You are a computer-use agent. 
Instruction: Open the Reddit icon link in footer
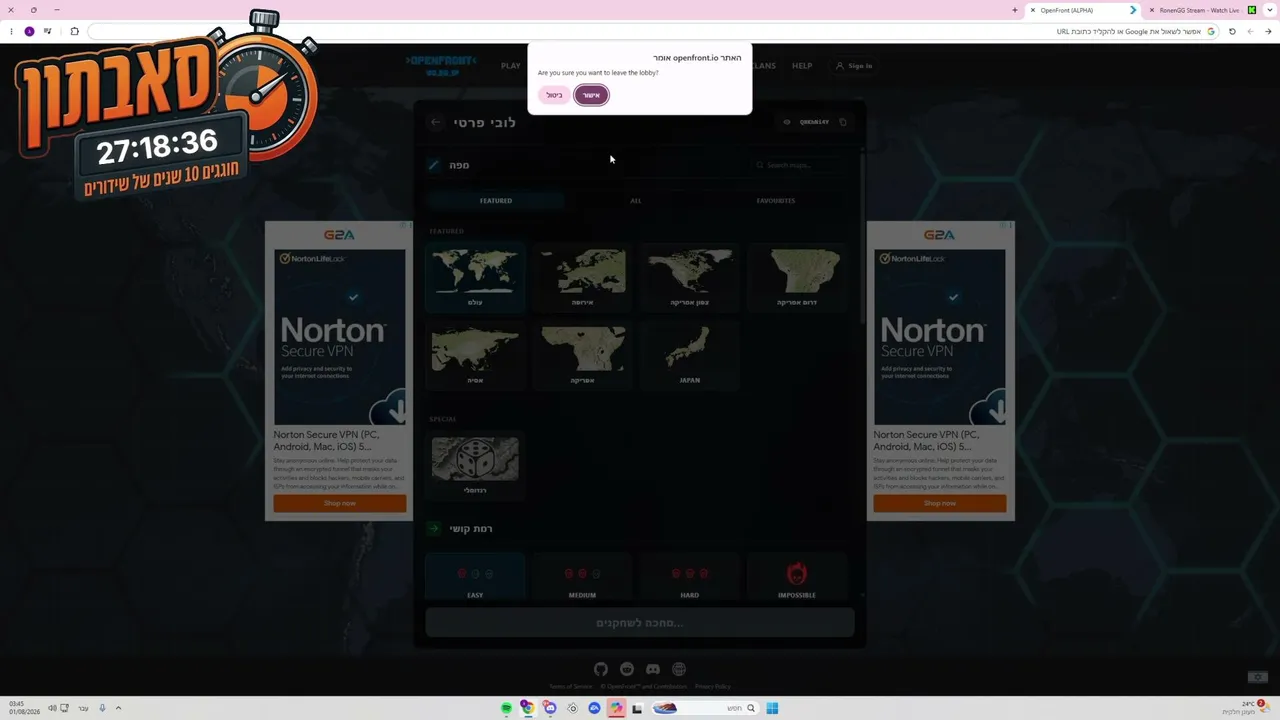pos(627,669)
